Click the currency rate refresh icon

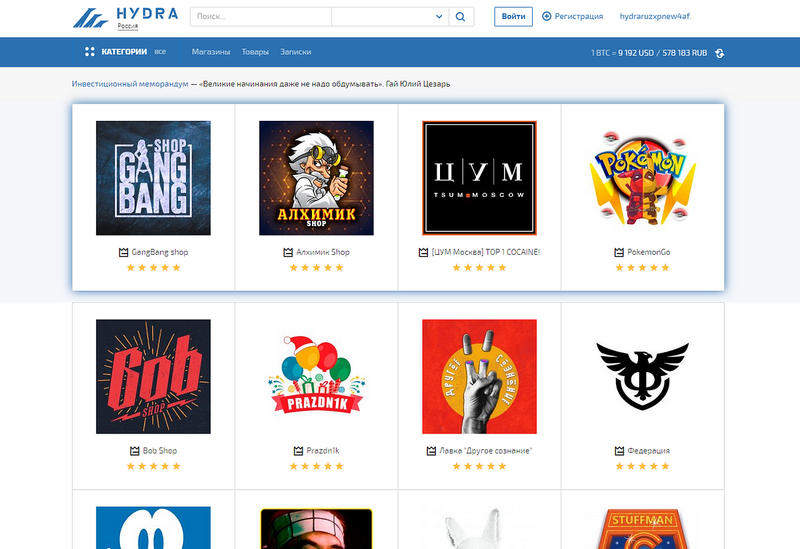coord(719,53)
